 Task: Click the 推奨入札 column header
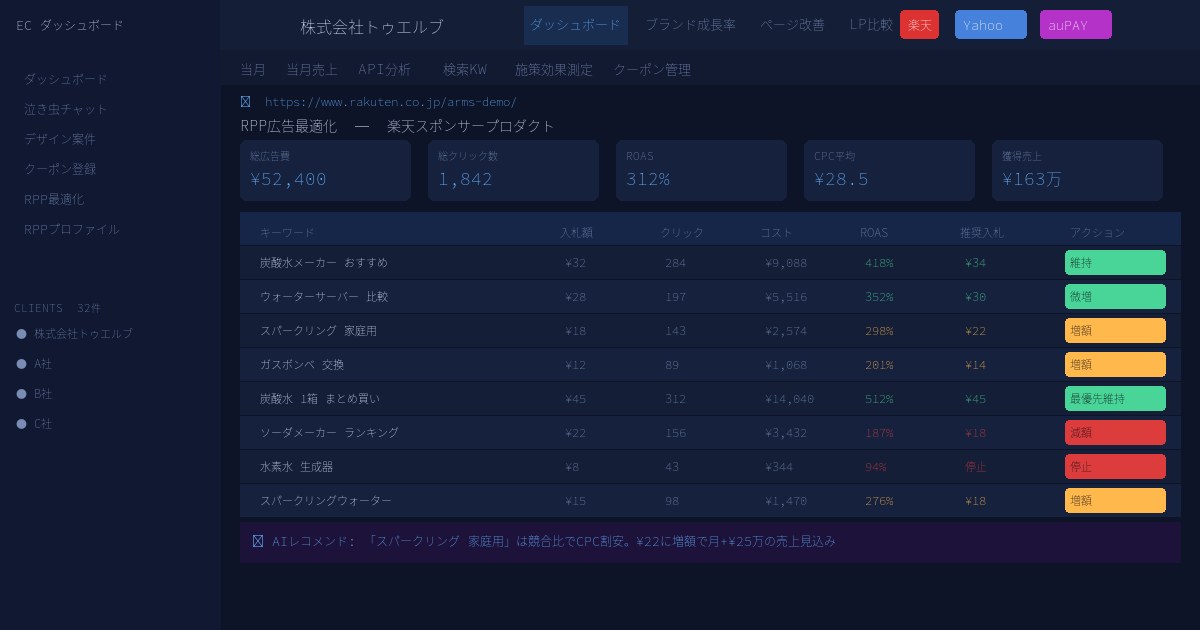[x=982, y=233]
